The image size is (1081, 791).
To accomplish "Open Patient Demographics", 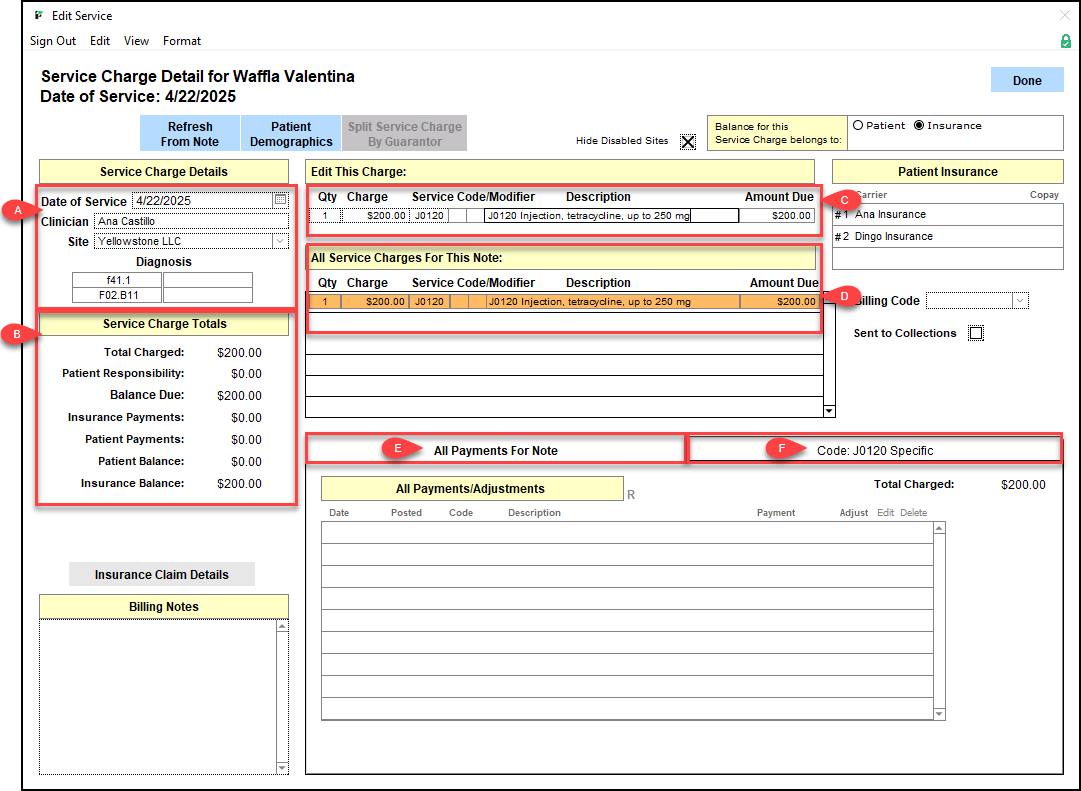I will (x=291, y=134).
